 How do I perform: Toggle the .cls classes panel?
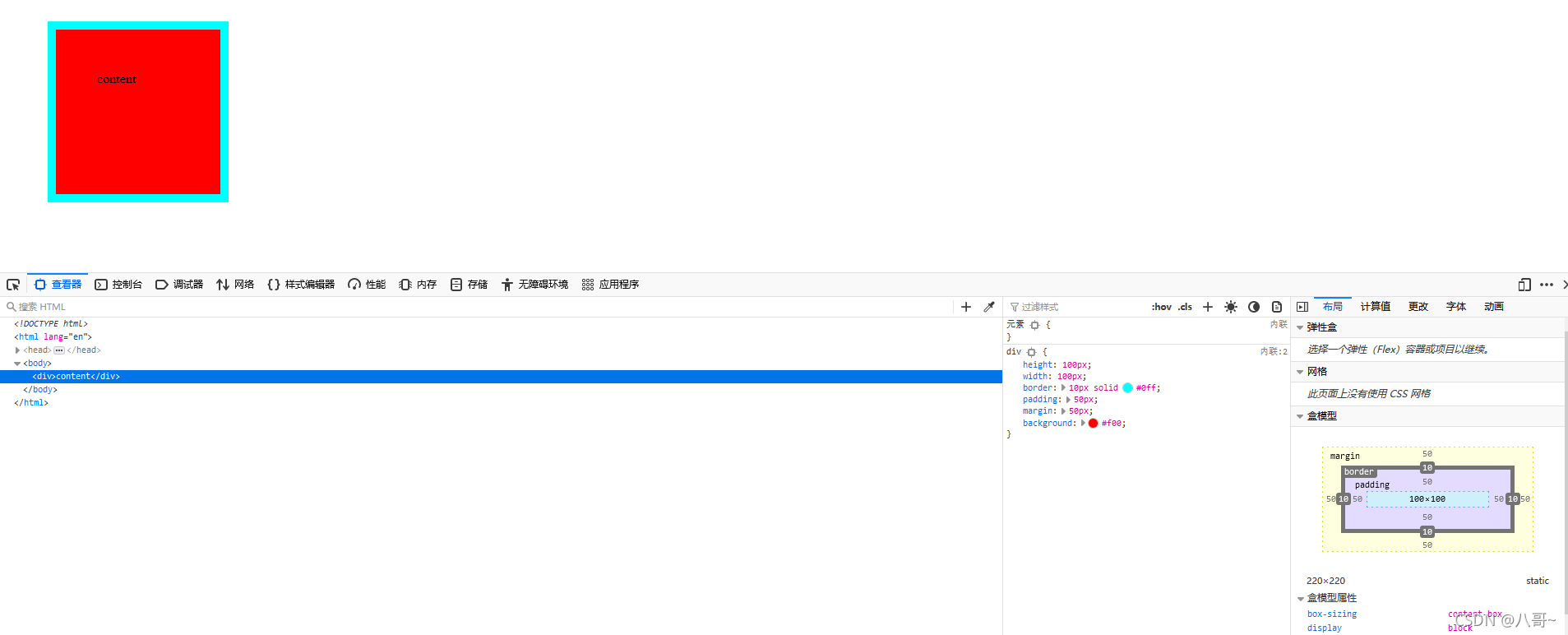pyautogui.click(x=1185, y=307)
